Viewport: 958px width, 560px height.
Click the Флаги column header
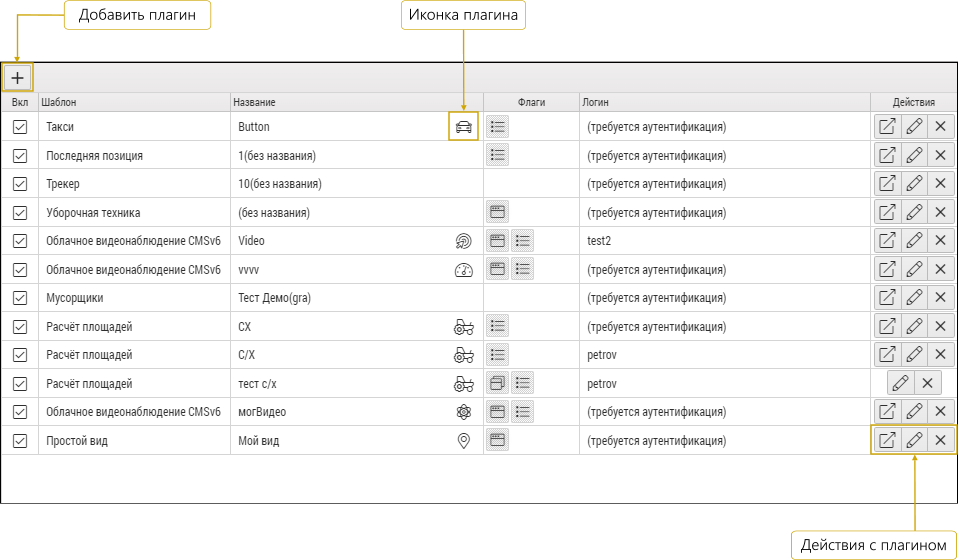click(532, 103)
